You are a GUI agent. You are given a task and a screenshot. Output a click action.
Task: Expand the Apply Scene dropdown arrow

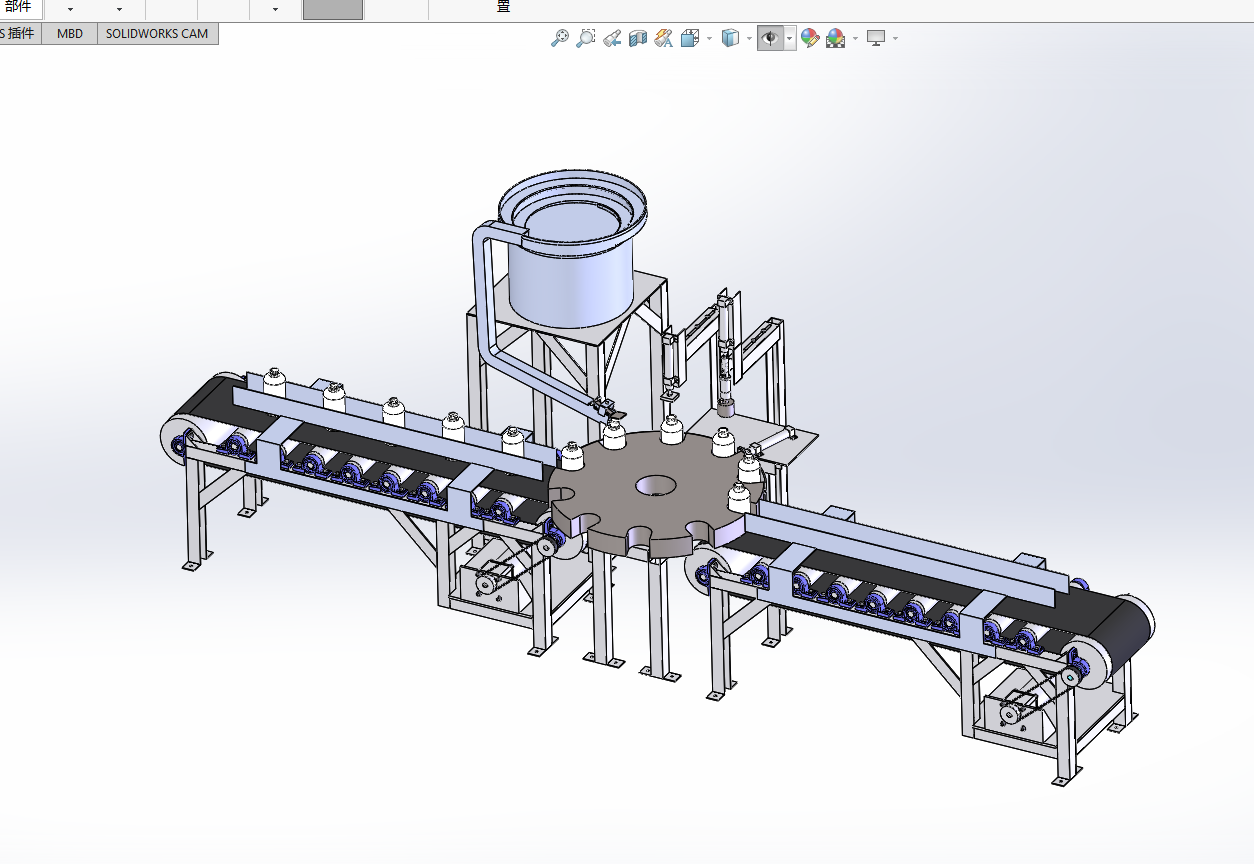point(855,38)
